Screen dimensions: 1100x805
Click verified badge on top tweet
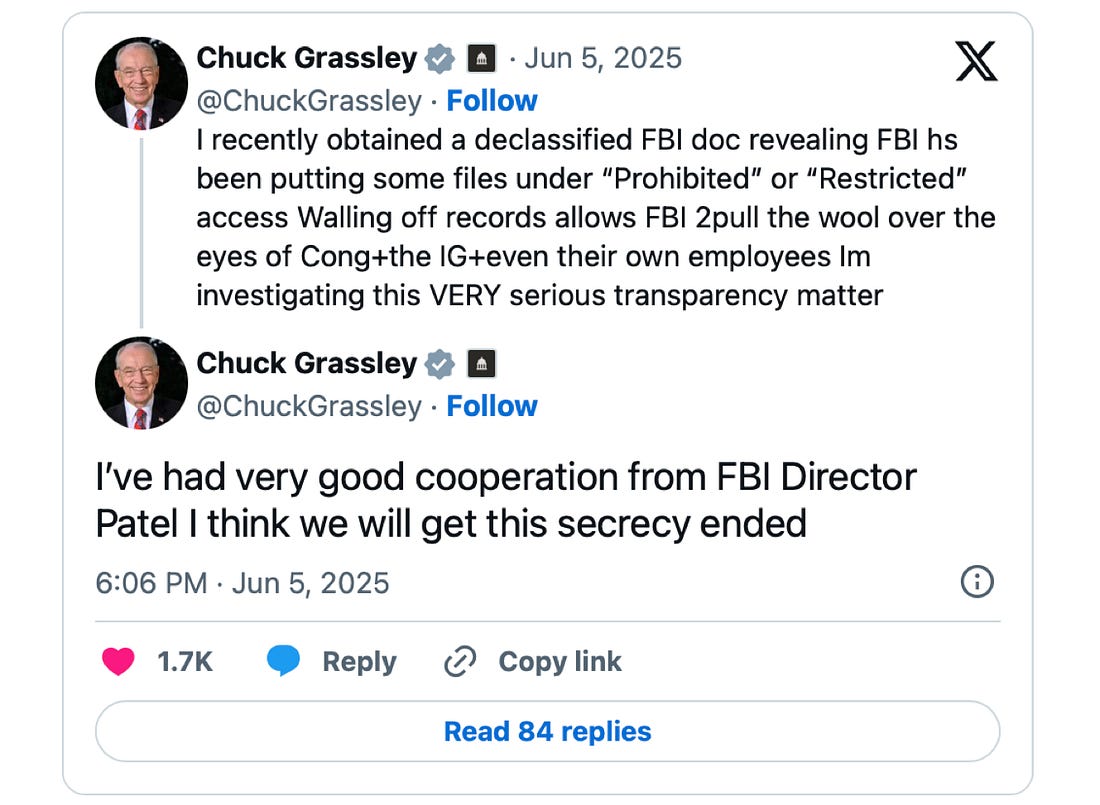(x=439, y=59)
